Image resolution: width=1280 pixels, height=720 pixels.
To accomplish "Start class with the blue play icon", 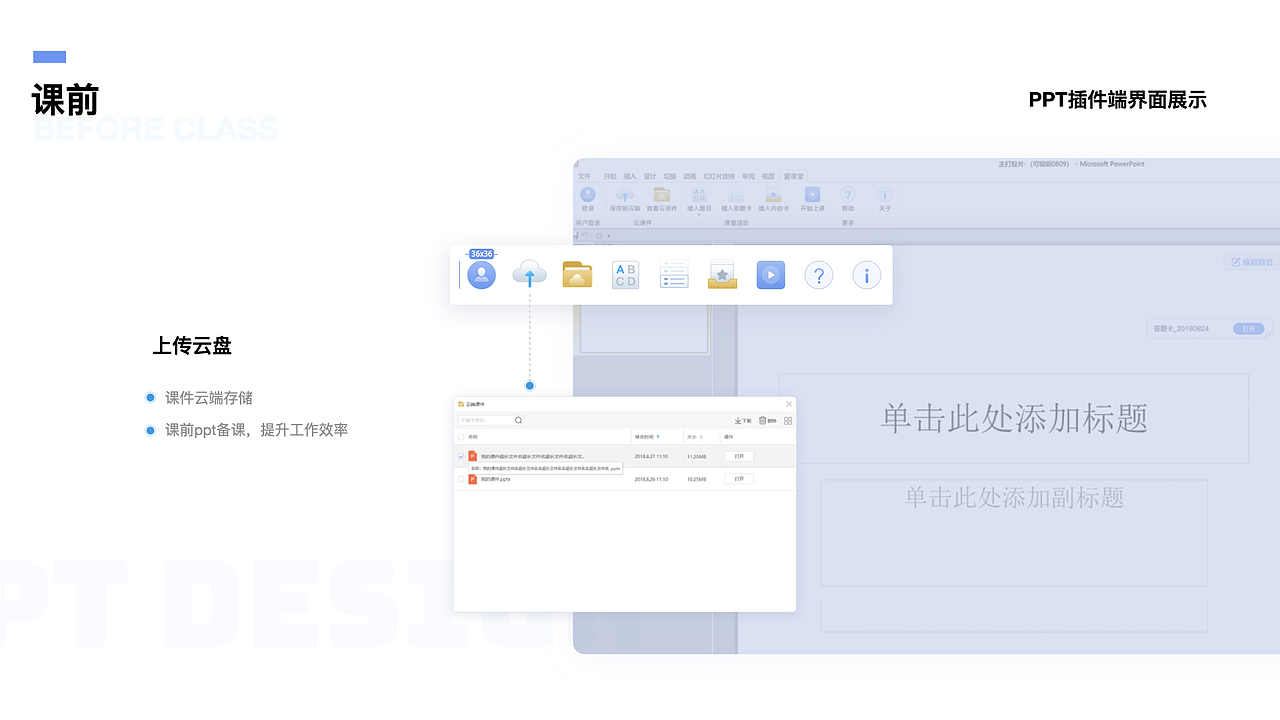I will [x=770, y=275].
